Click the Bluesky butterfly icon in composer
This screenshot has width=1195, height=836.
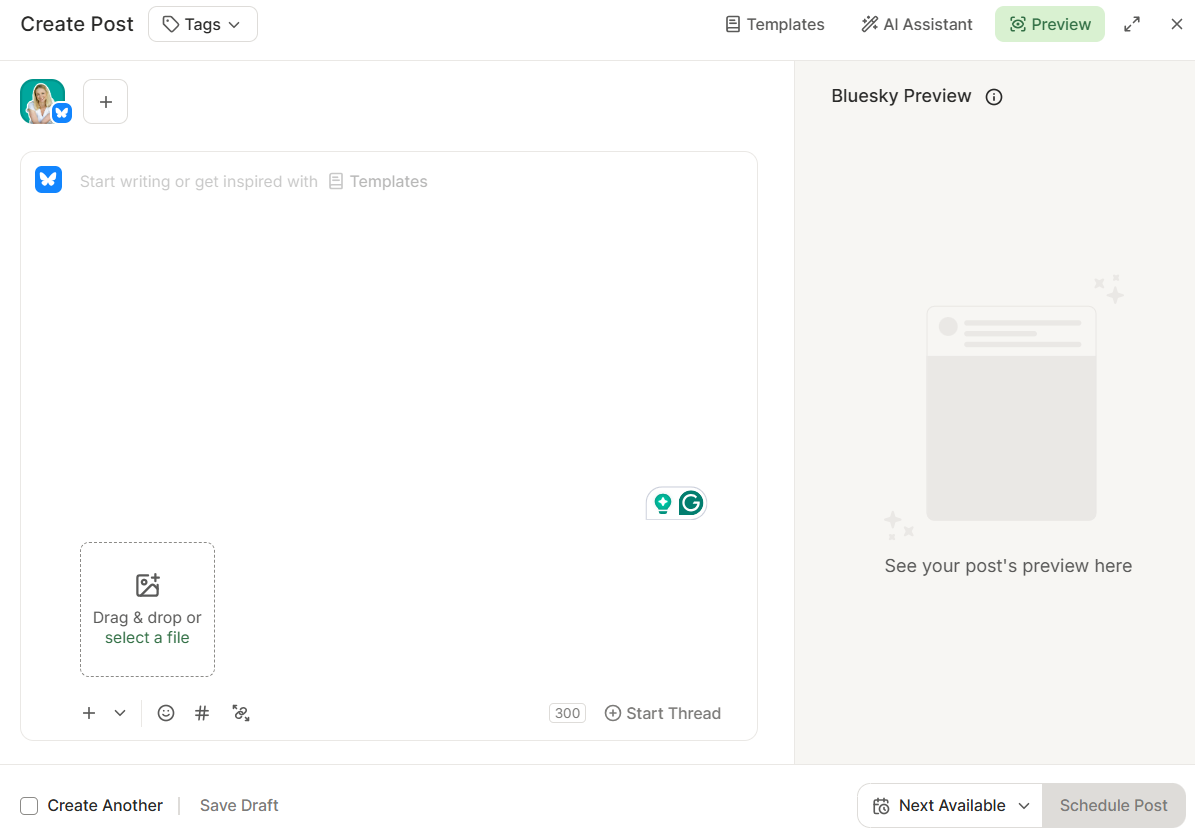(49, 180)
